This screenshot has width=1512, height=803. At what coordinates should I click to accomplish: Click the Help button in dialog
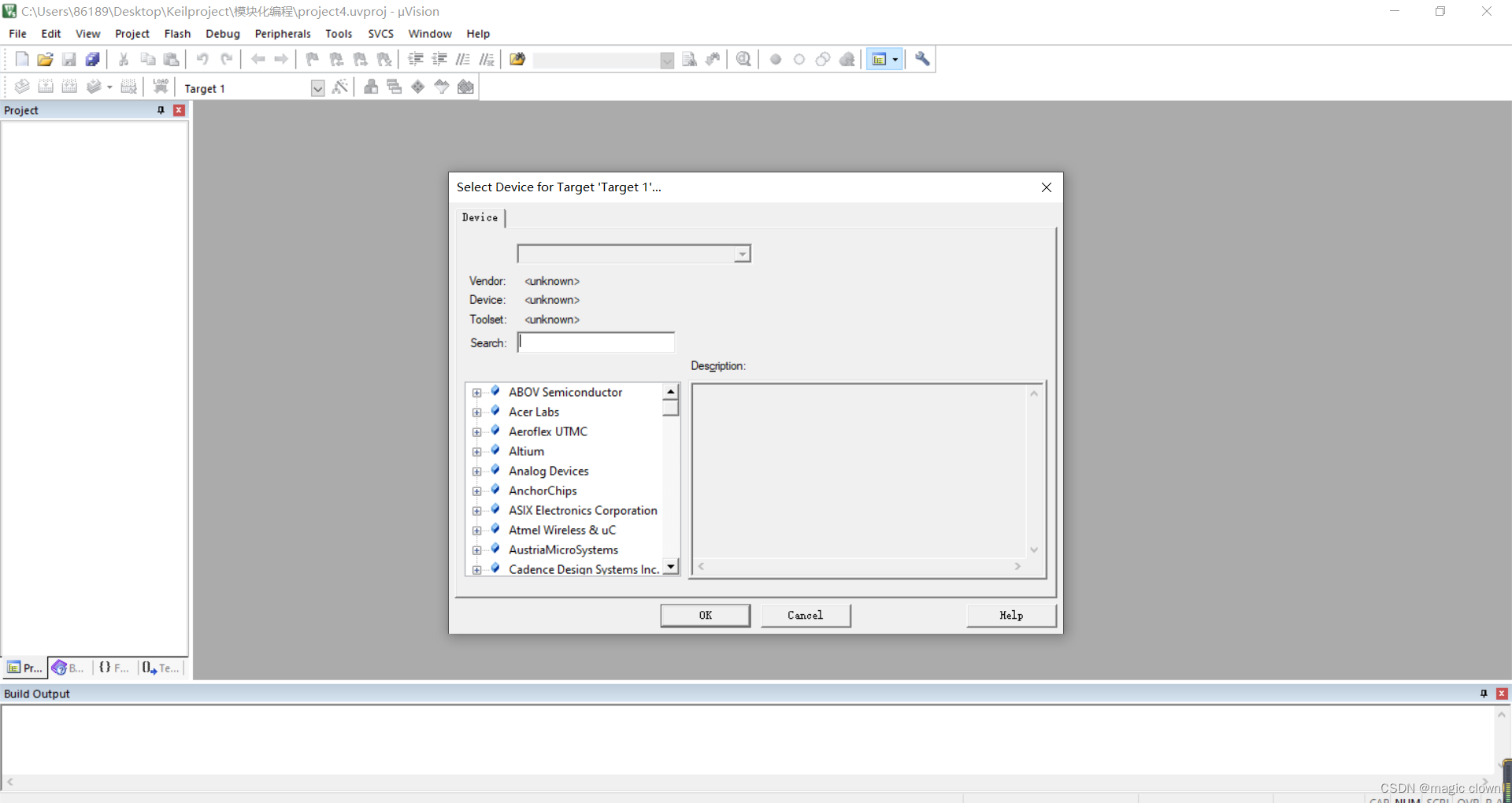1011,616
